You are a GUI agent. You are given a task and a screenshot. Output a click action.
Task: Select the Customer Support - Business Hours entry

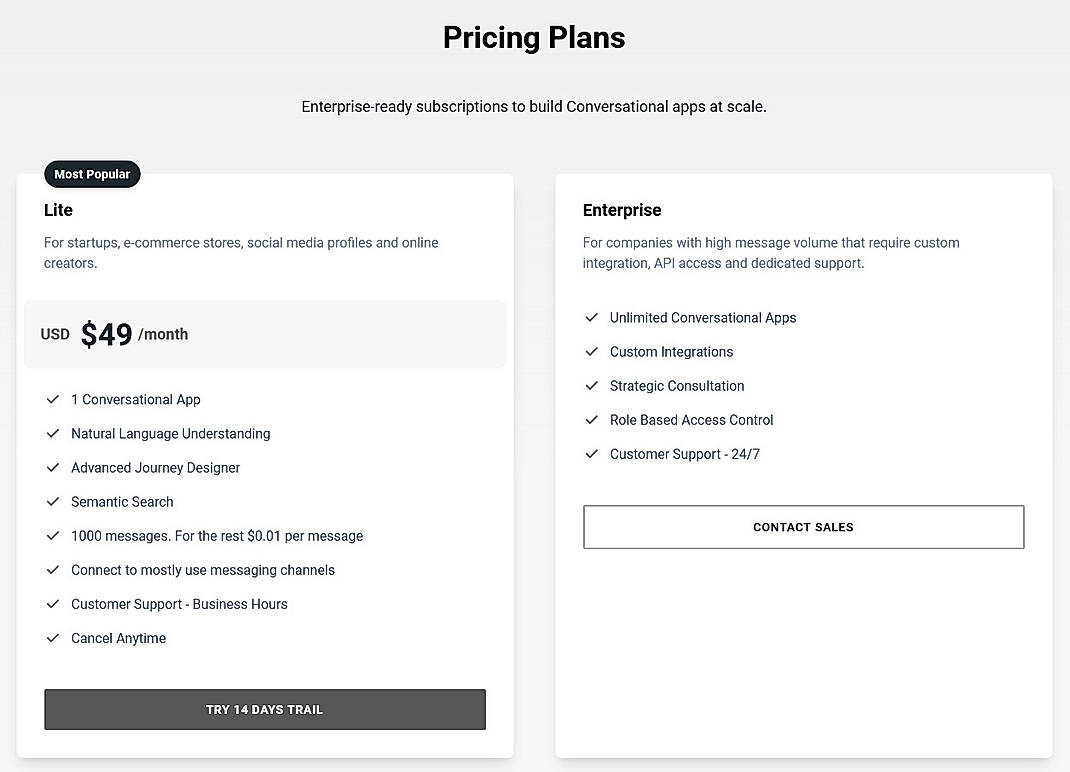179,604
